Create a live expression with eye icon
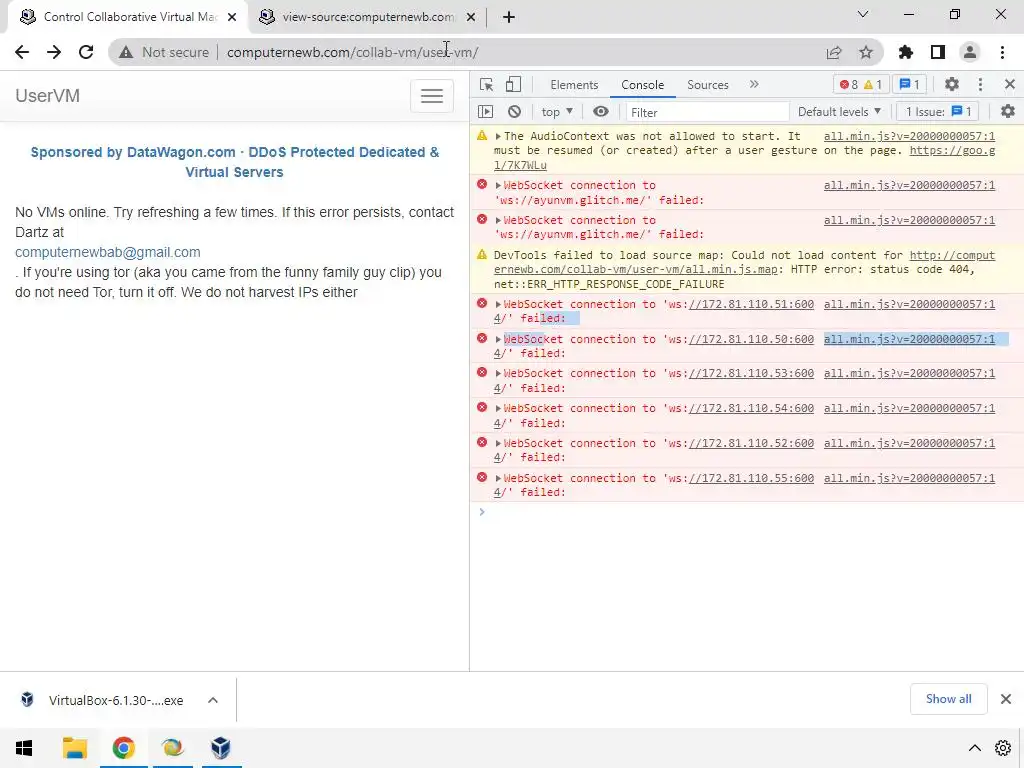Image resolution: width=1024 pixels, height=768 pixels. click(601, 112)
